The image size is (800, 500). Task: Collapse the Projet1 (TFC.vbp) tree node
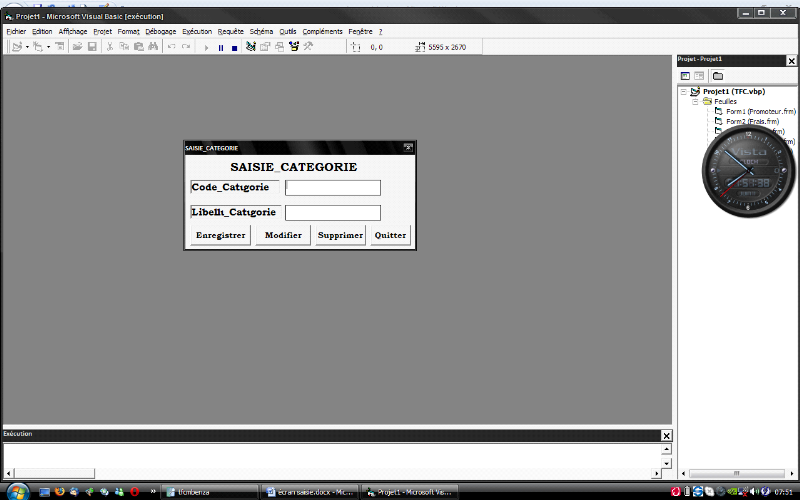click(684, 92)
